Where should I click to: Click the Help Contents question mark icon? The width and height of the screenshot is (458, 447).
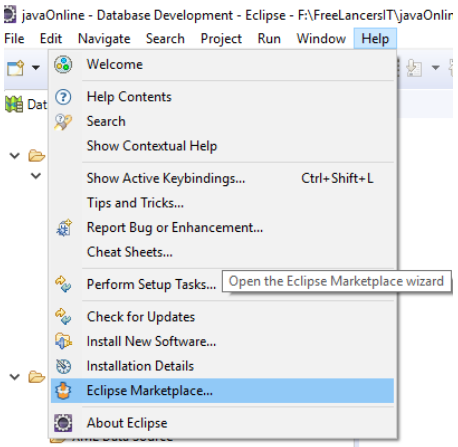[63, 97]
